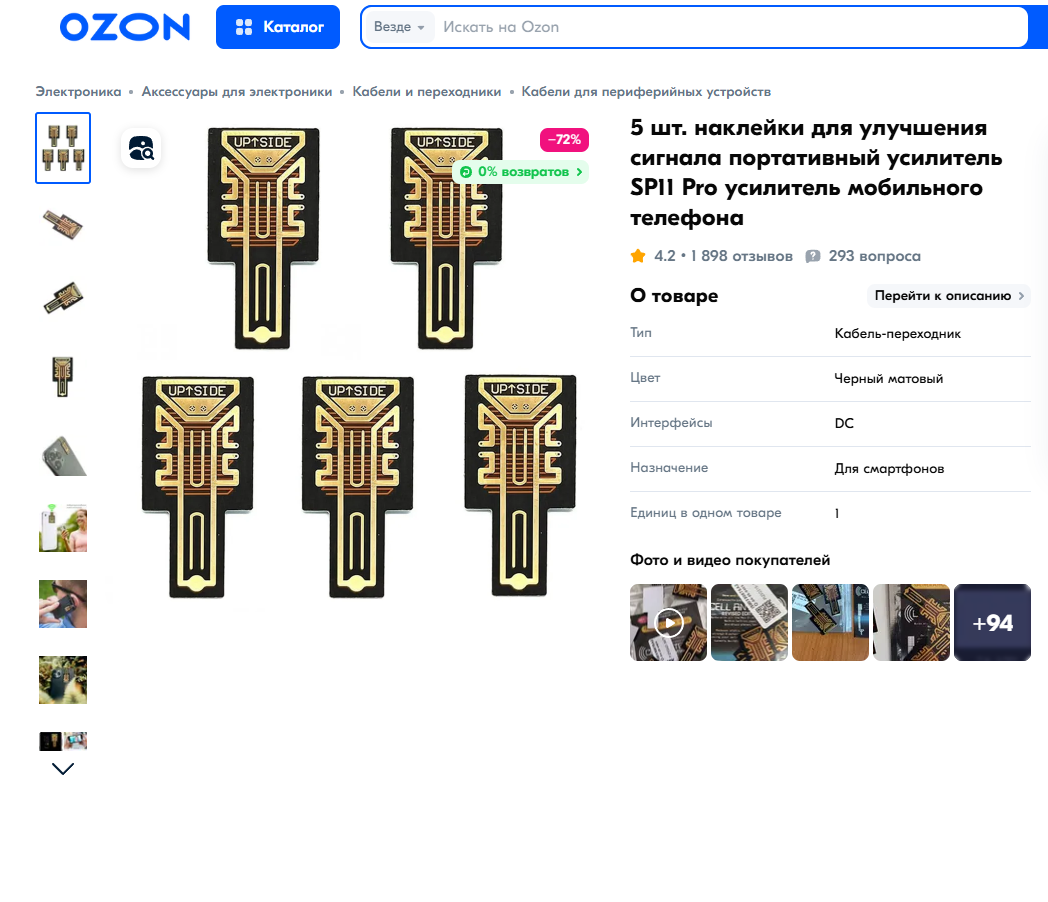Go to Кабели и переходники breadcrumb
The image size is (1048, 902).
pos(426,92)
